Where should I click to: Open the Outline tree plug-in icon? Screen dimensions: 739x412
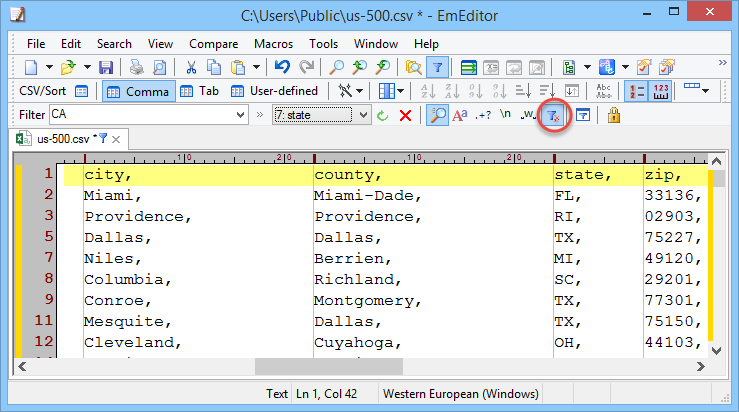569,67
